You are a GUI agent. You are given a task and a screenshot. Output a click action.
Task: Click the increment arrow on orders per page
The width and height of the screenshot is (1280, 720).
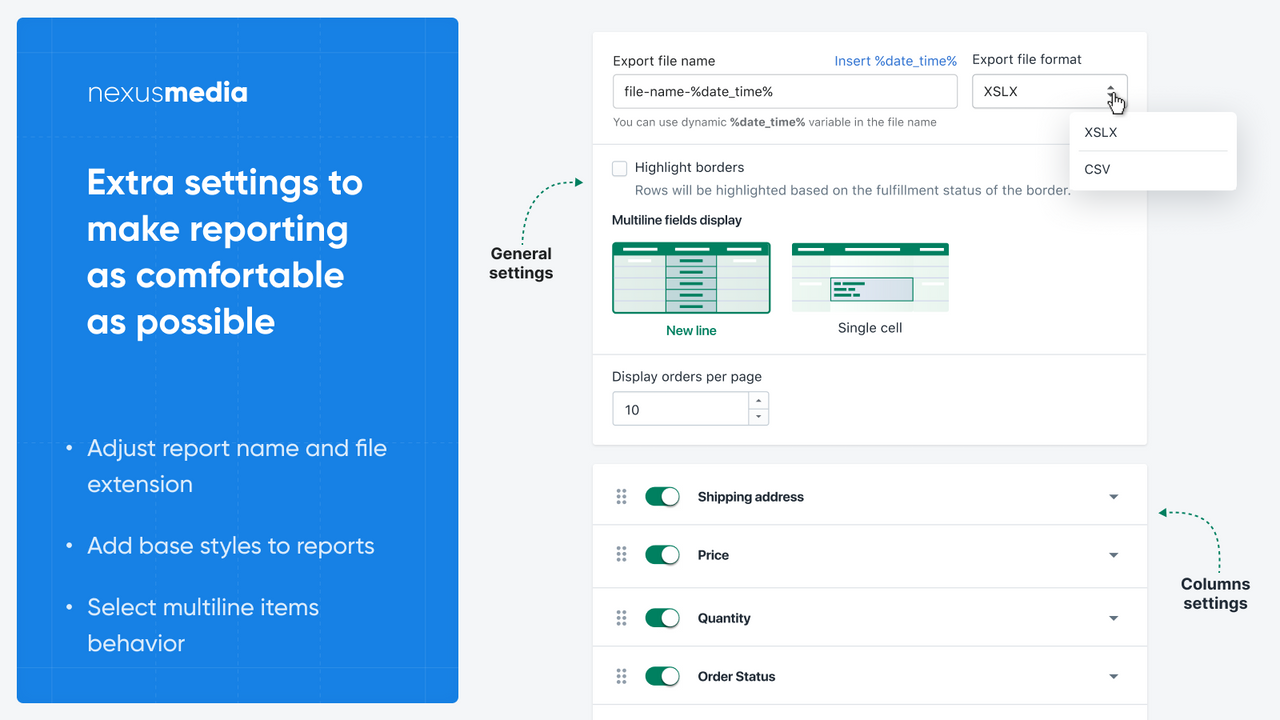coord(758,401)
